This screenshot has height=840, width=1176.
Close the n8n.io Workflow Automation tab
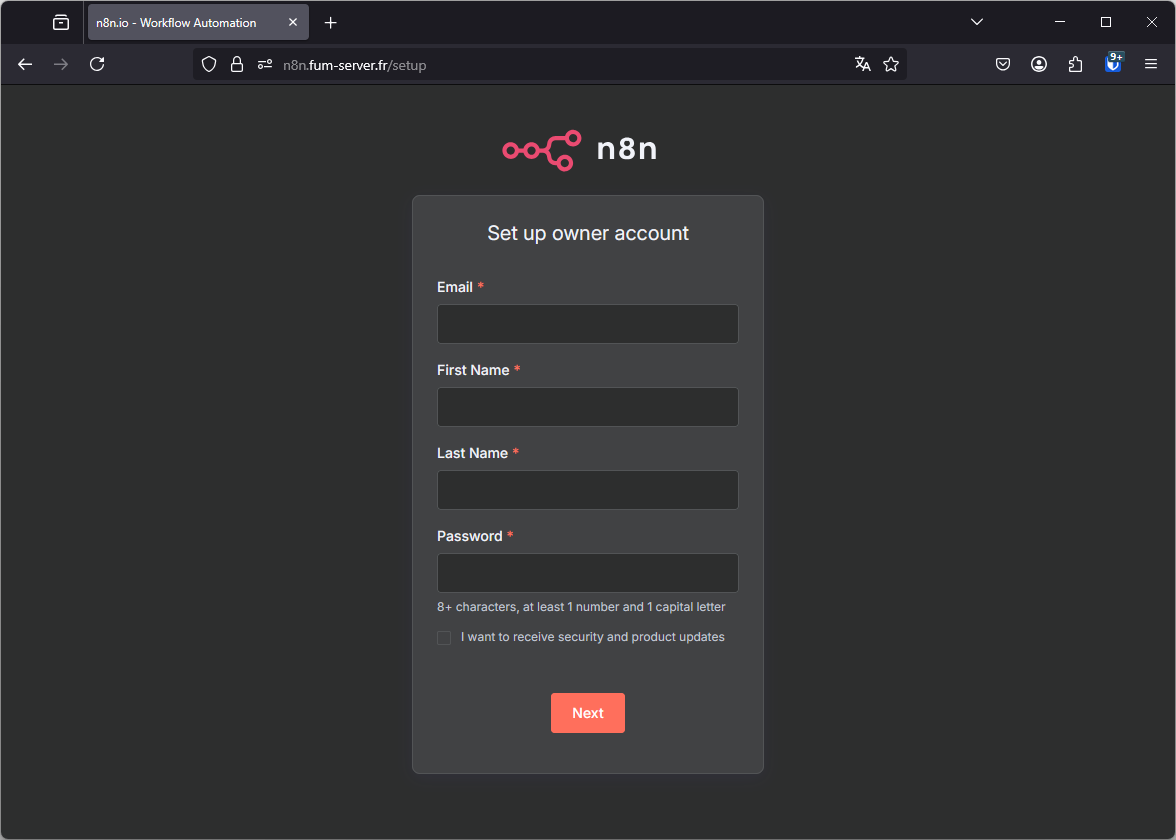click(293, 22)
